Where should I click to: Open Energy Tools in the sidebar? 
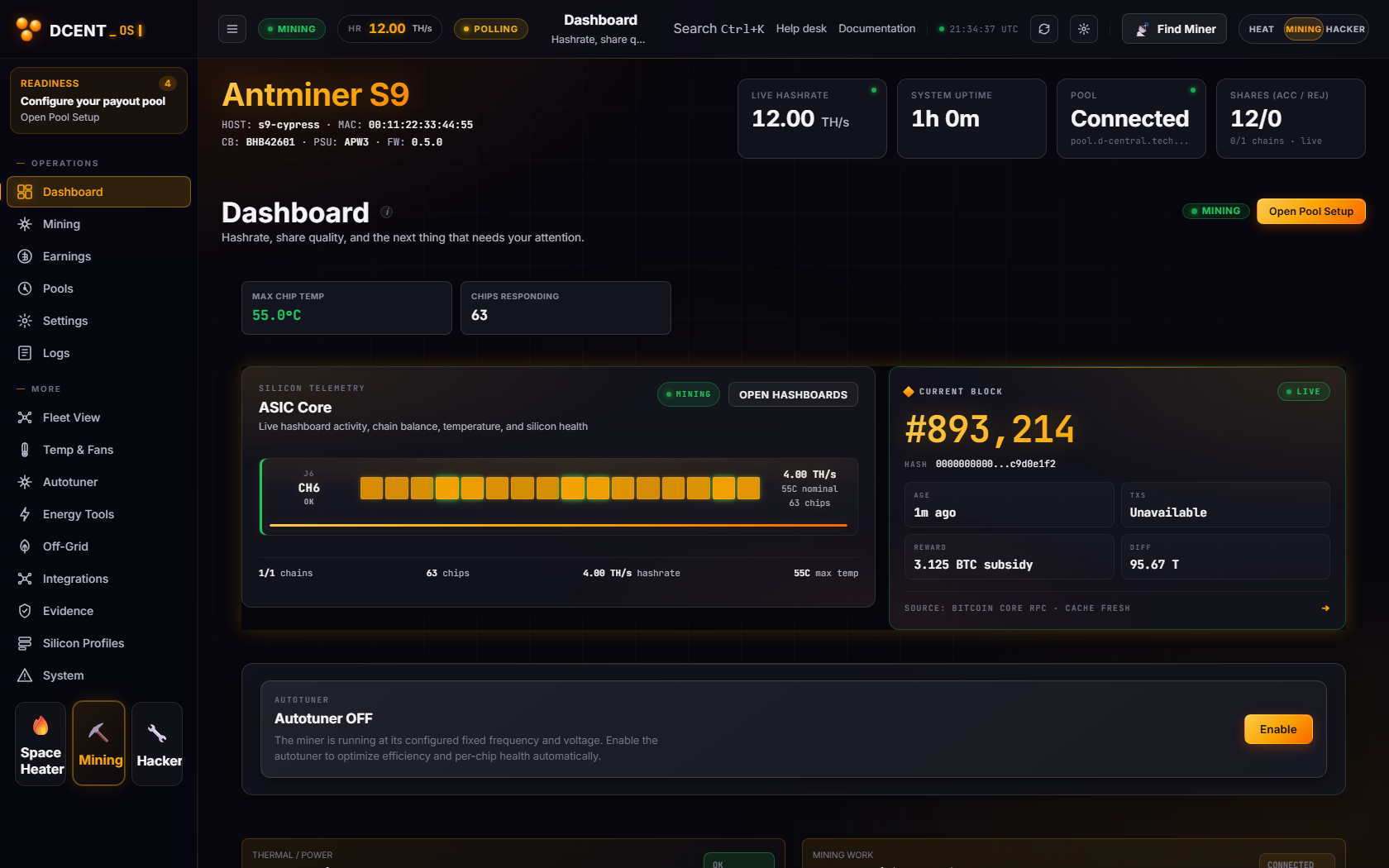click(x=98, y=514)
